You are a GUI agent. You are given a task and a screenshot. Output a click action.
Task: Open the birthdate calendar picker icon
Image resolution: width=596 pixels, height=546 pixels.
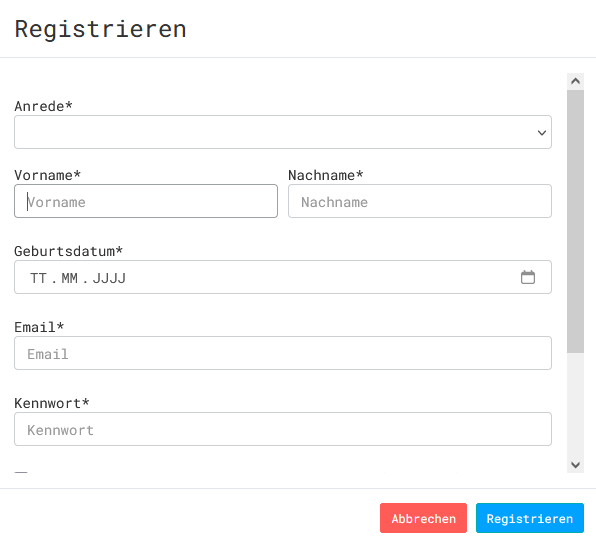click(528, 277)
